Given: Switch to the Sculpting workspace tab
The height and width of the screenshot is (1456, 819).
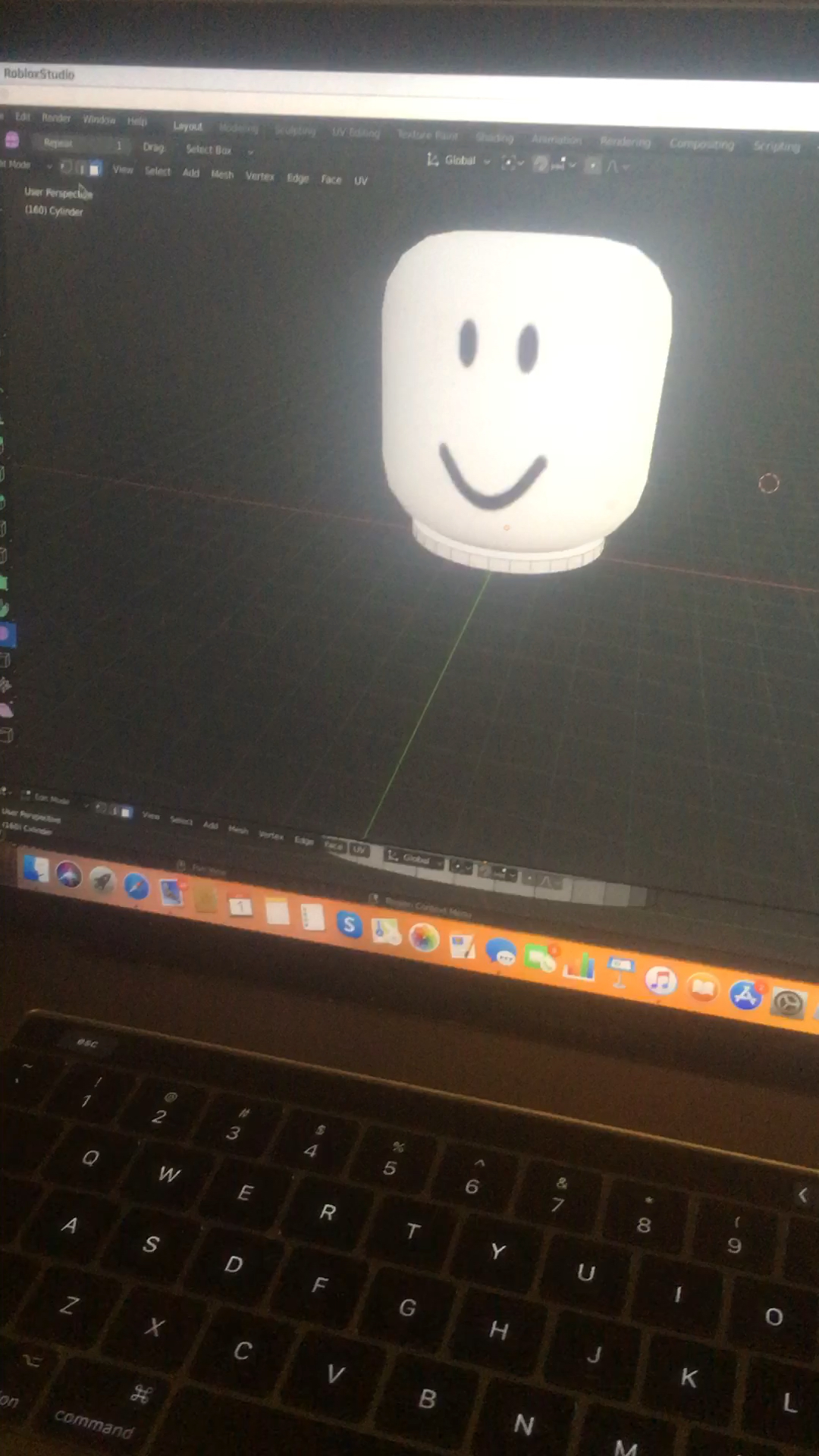Looking at the screenshot, I should coord(295,130).
